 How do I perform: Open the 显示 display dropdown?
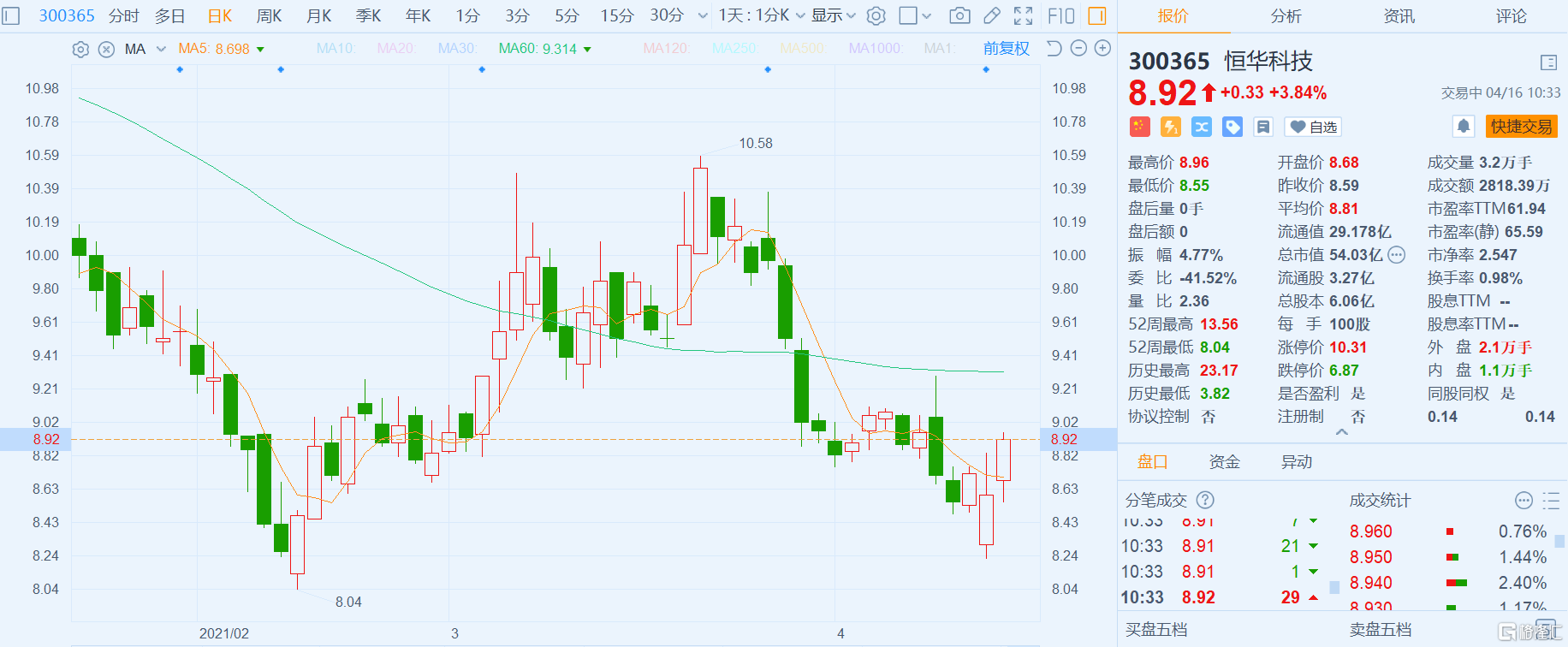833,15
